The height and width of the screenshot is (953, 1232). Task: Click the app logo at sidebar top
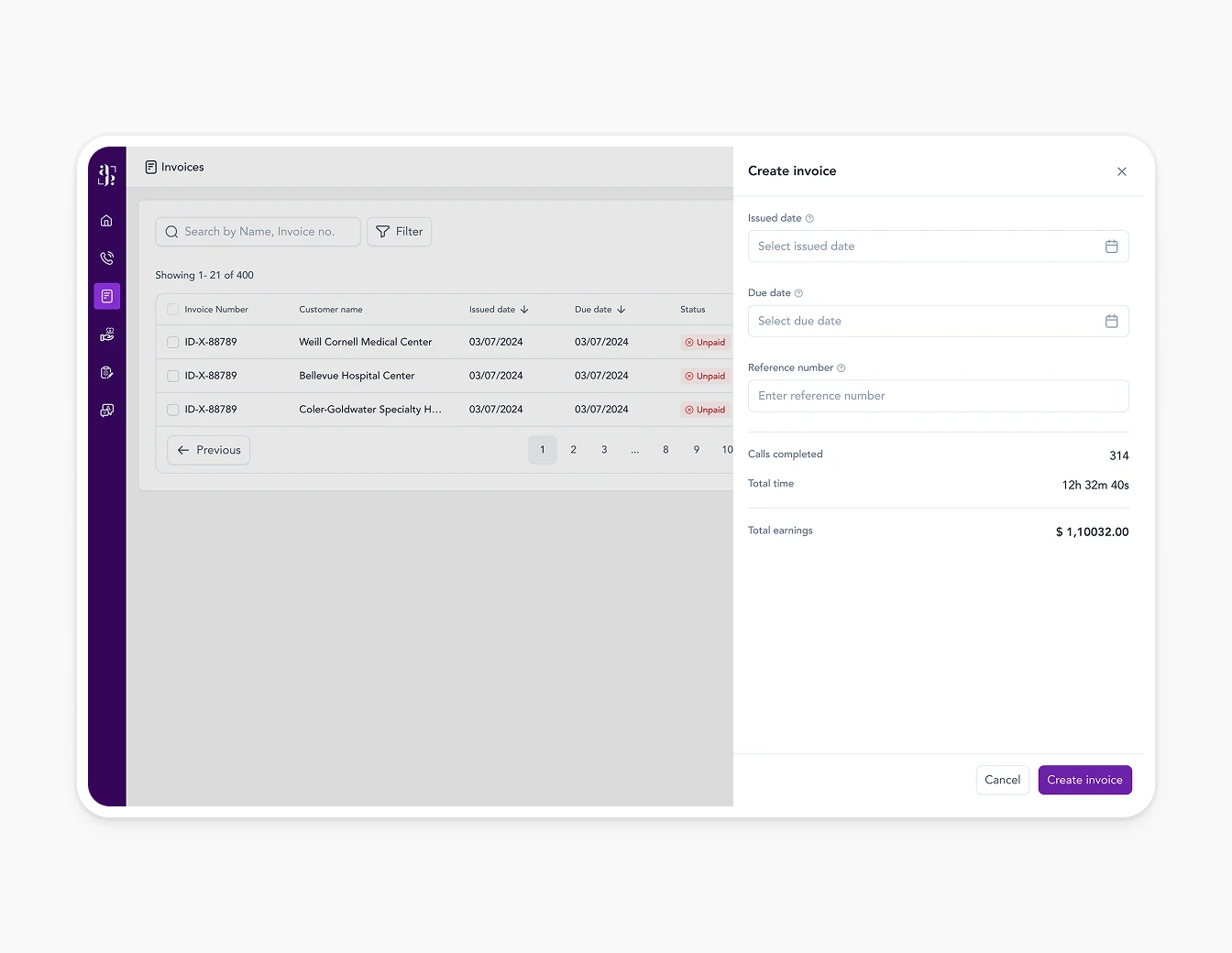point(106,173)
